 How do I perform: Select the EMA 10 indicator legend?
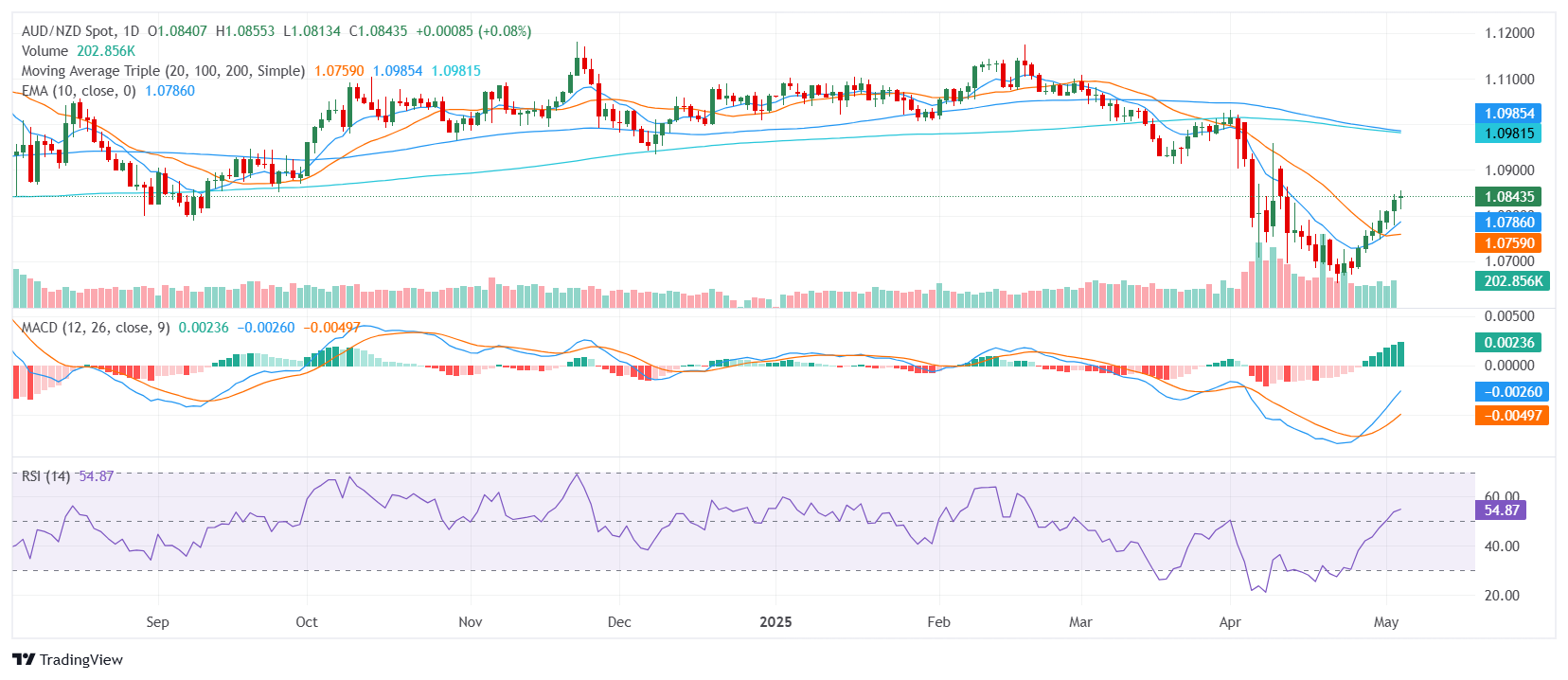click(x=79, y=91)
